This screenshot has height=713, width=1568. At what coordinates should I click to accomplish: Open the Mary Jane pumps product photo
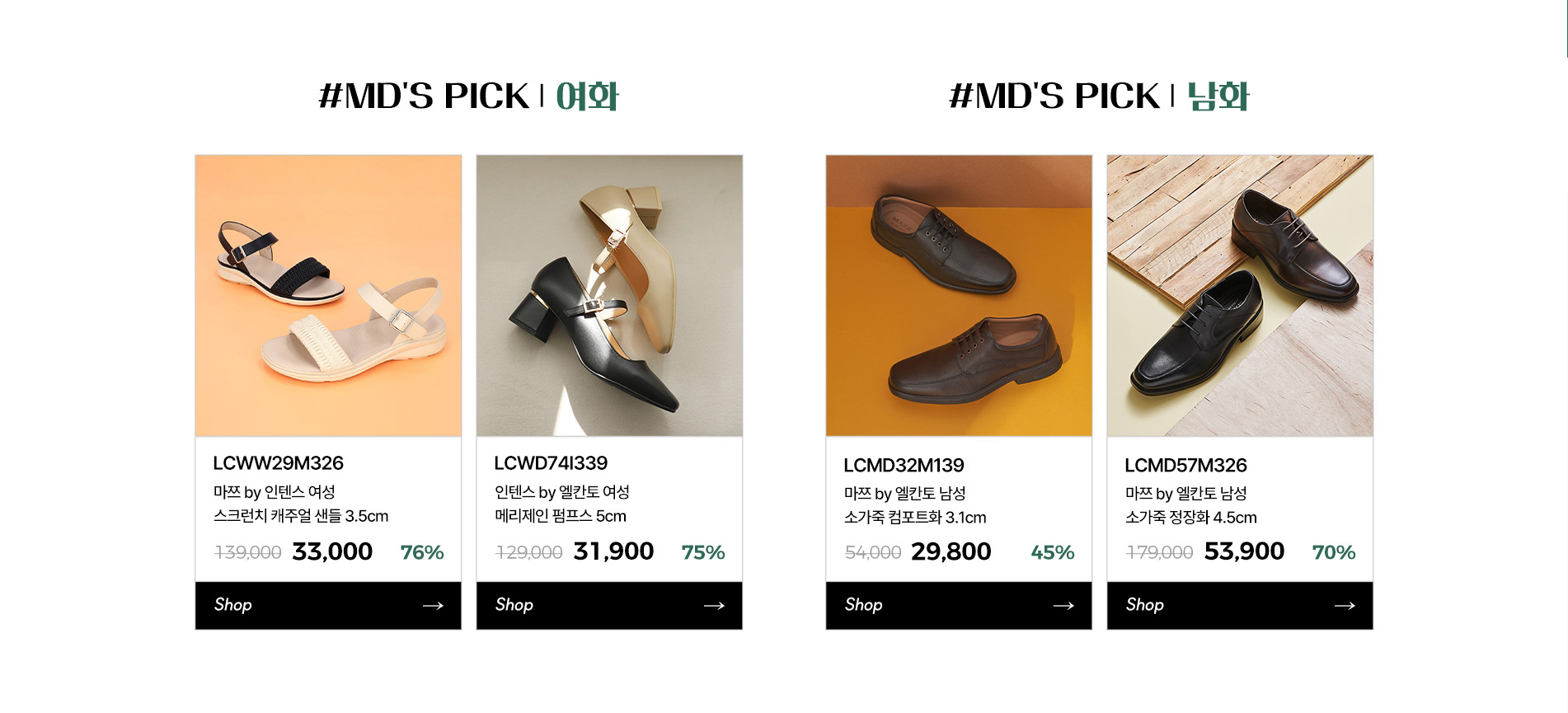pyautogui.click(x=609, y=295)
